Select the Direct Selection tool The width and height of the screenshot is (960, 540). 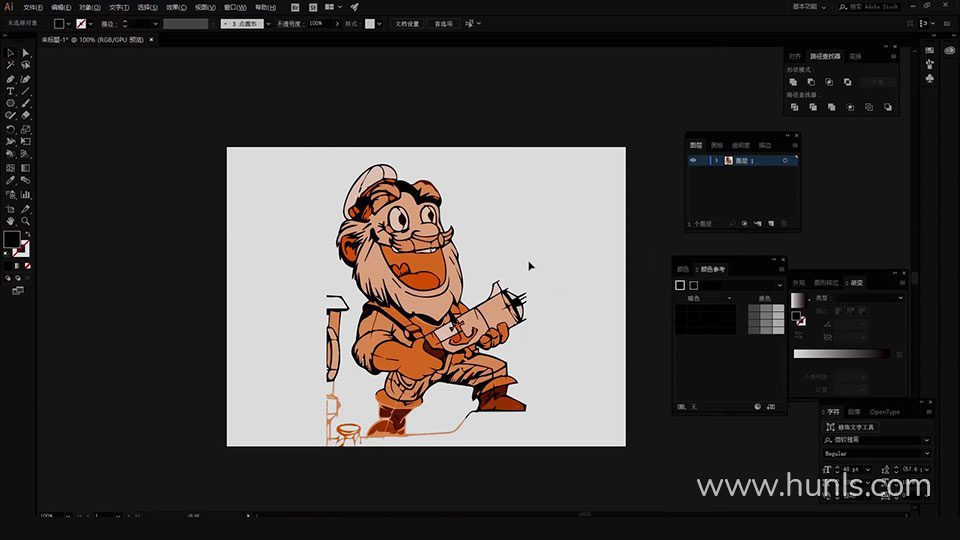coord(26,53)
